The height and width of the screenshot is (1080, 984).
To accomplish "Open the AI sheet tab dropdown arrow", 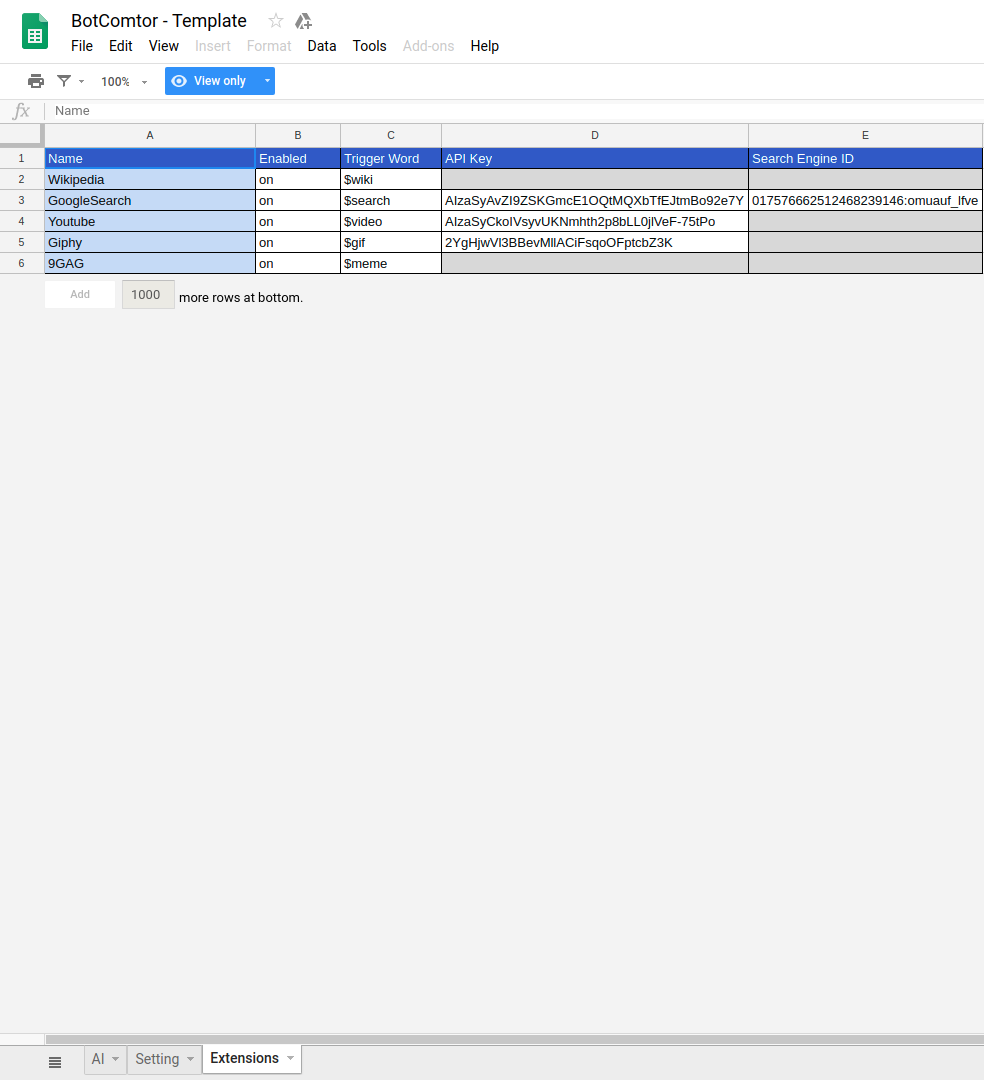I will (x=115, y=1059).
